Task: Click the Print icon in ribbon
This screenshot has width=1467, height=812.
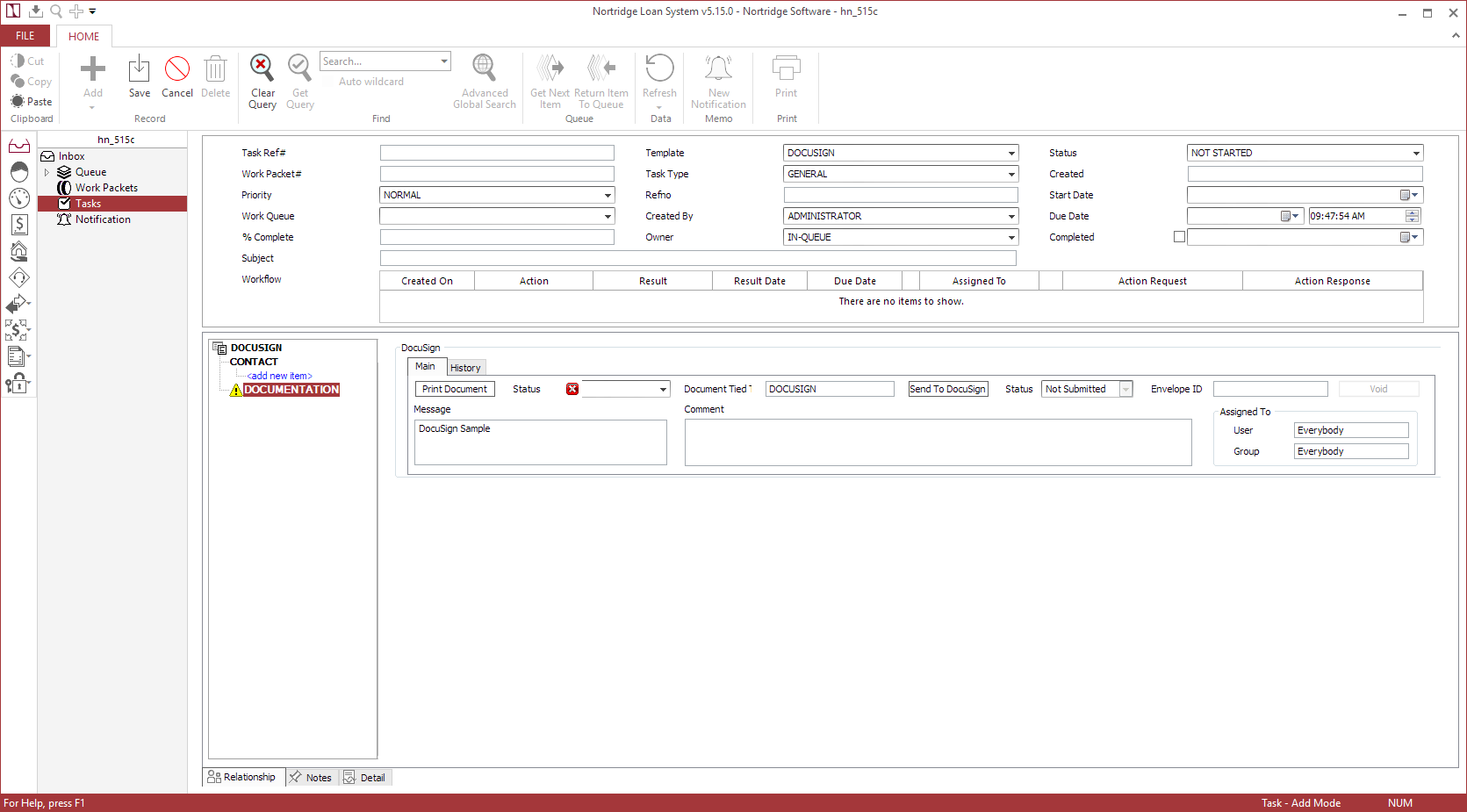Action: click(x=786, y=68)
